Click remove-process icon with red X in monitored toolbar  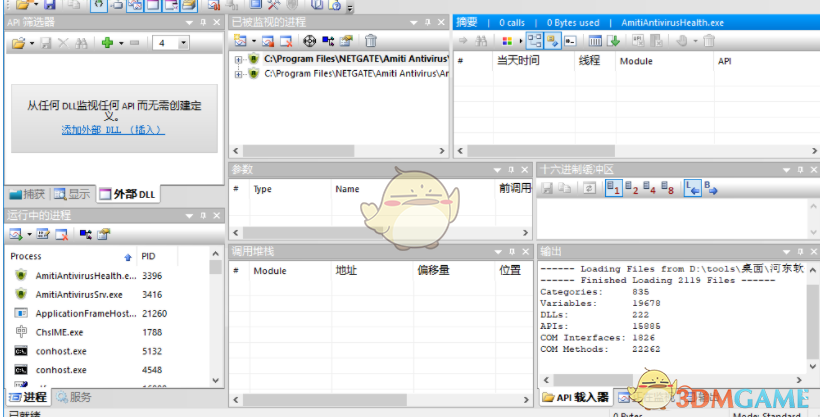point(286,41)
